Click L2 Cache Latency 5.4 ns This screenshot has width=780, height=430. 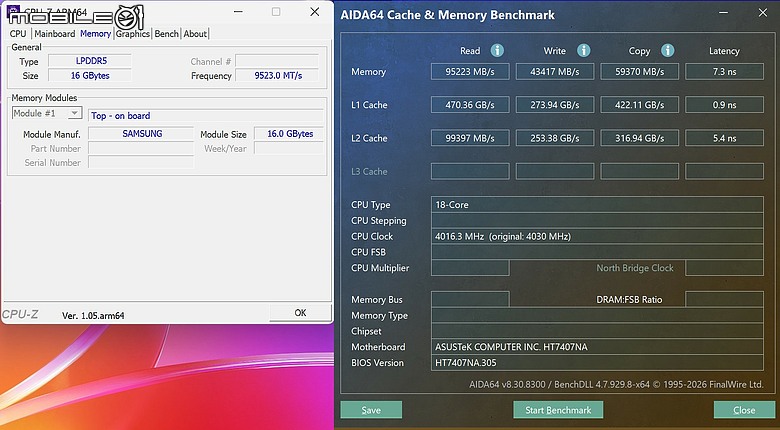tap(724, 138)
